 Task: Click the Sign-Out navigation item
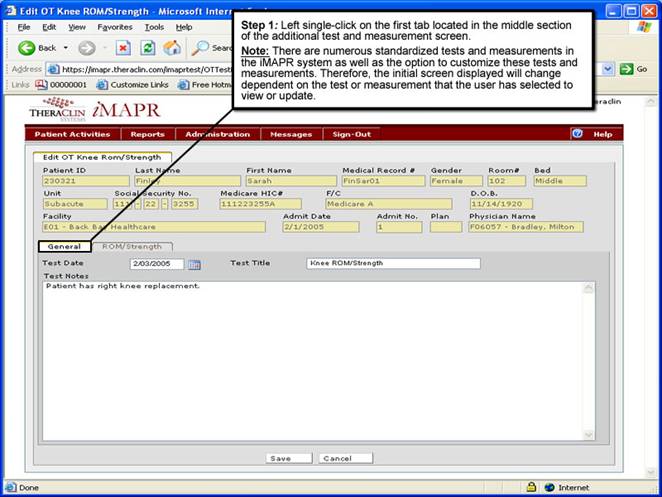click(351, 134)
